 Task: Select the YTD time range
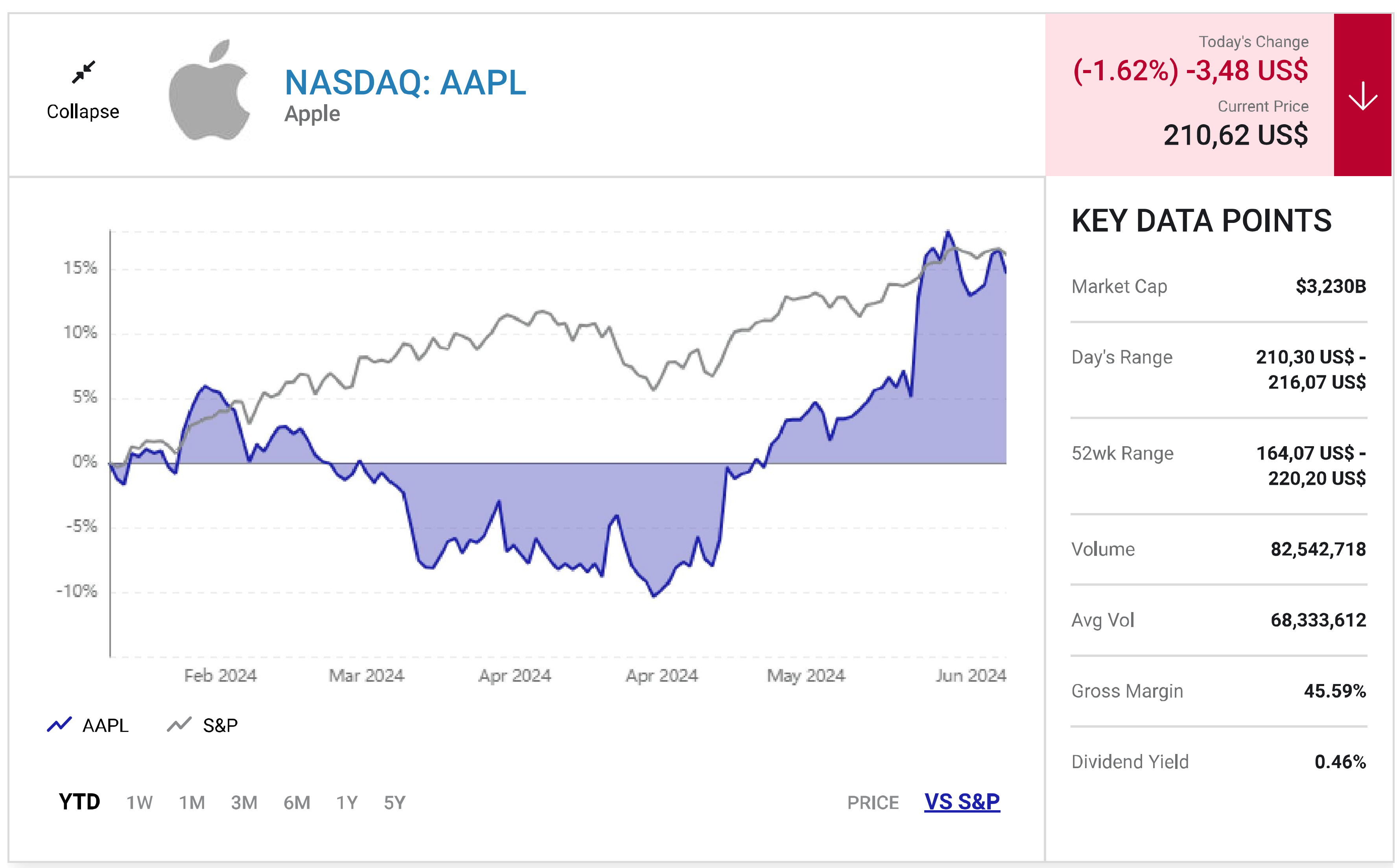click(x=79, y=802)
